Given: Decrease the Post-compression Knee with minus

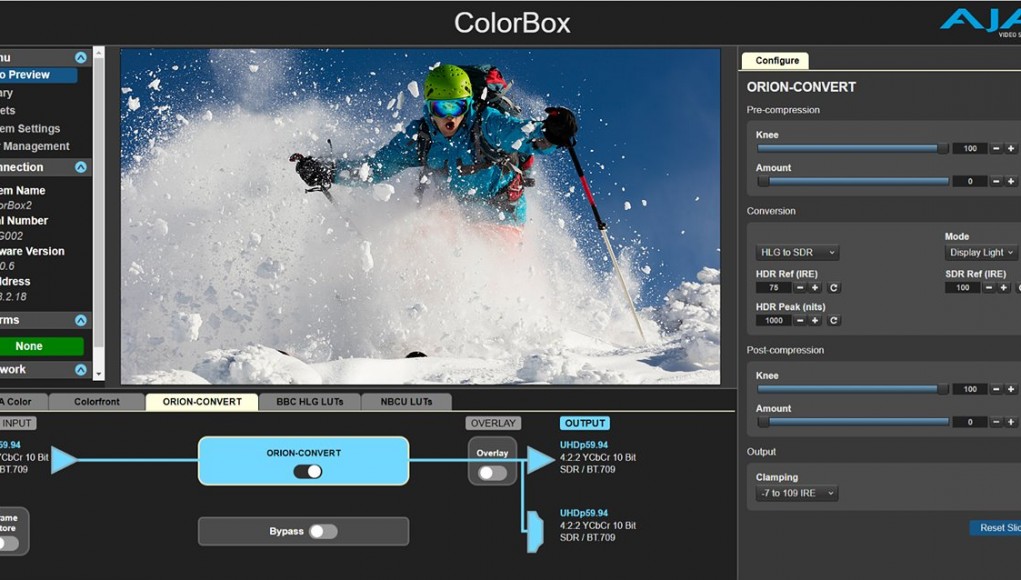Looking at the screenshot, I should (996, 389).
